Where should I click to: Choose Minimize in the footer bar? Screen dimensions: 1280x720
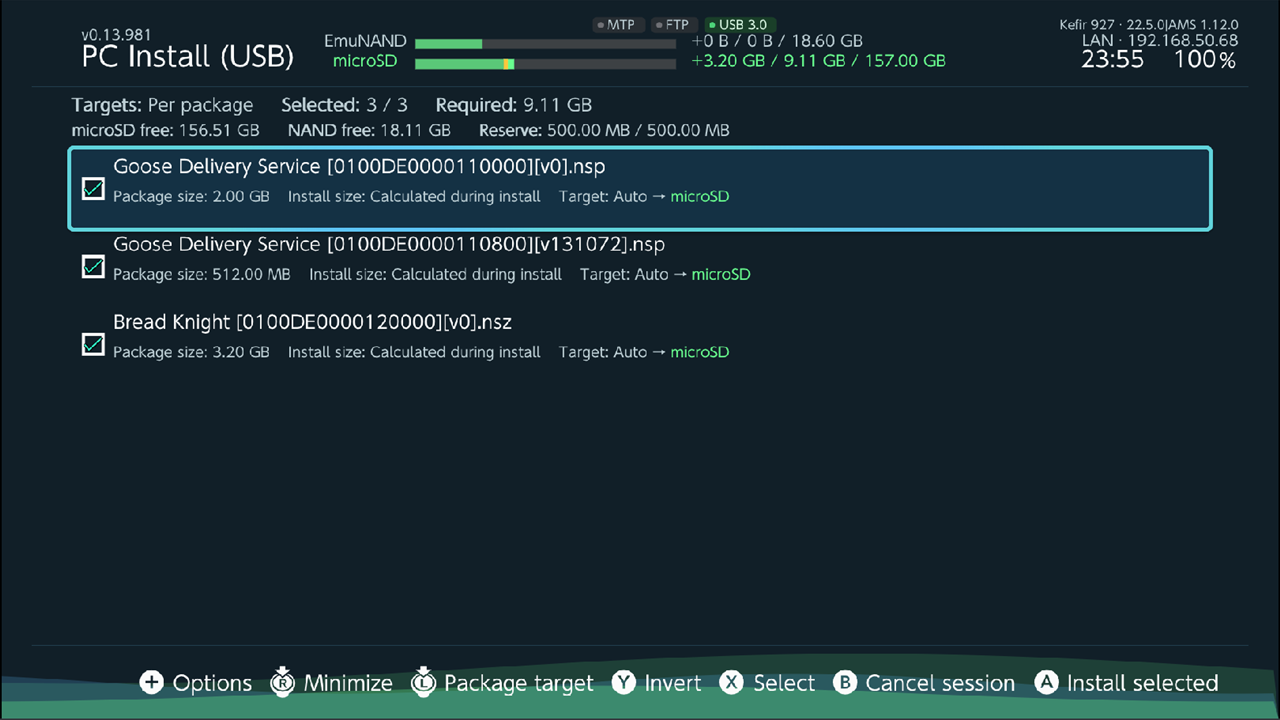coord(348,683)
